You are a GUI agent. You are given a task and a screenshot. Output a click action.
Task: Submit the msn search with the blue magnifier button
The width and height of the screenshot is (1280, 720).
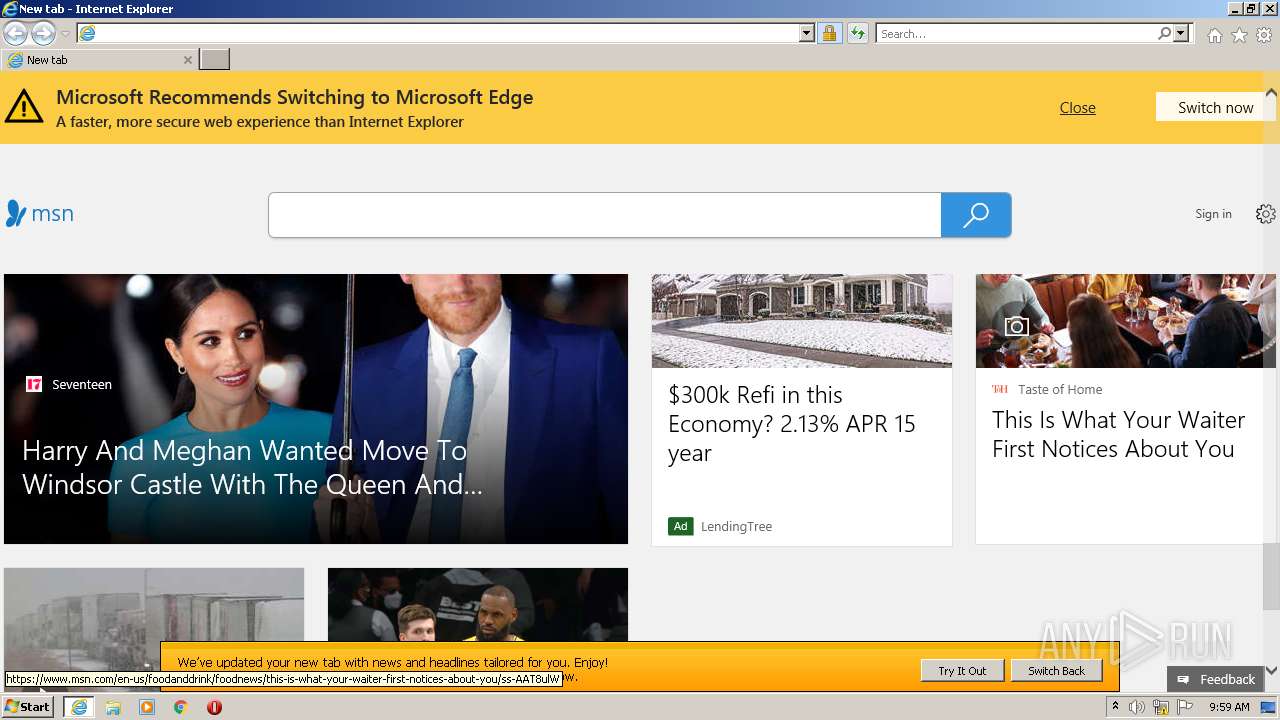coord(976,215)
